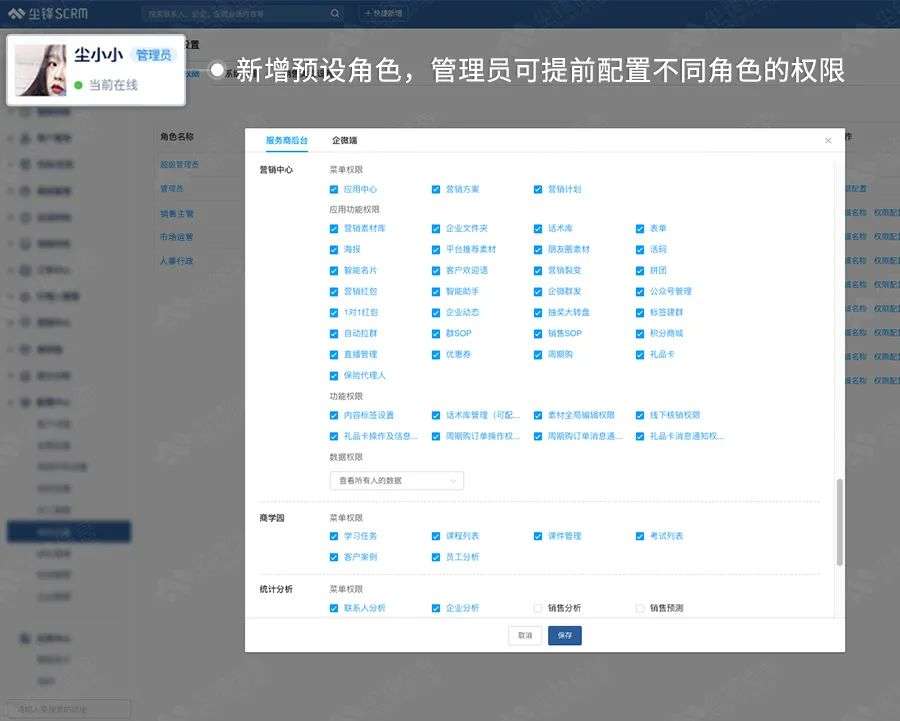The height and width of the screenshot is (721, 900).
Task: Open the 市场运营 role link
Action: [177, 237]
